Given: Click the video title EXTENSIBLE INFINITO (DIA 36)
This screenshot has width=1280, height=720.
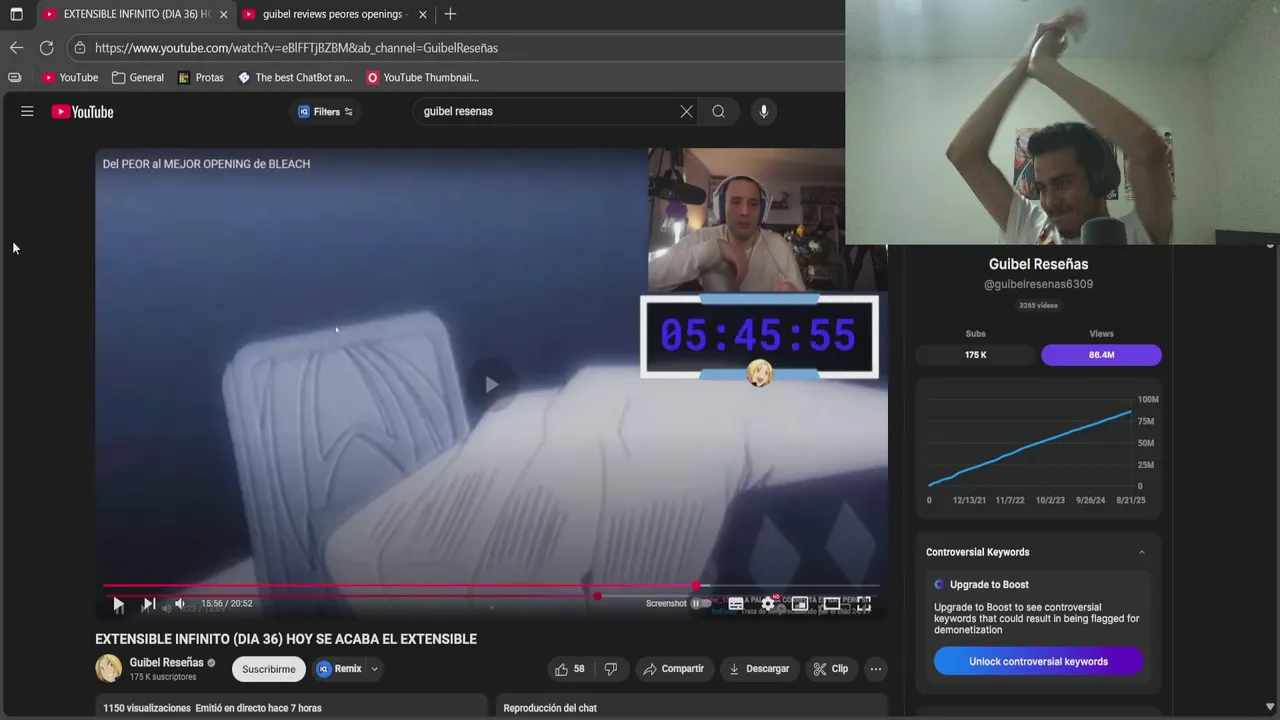Looking at the screenshot, I should click(x=286, y=639).
